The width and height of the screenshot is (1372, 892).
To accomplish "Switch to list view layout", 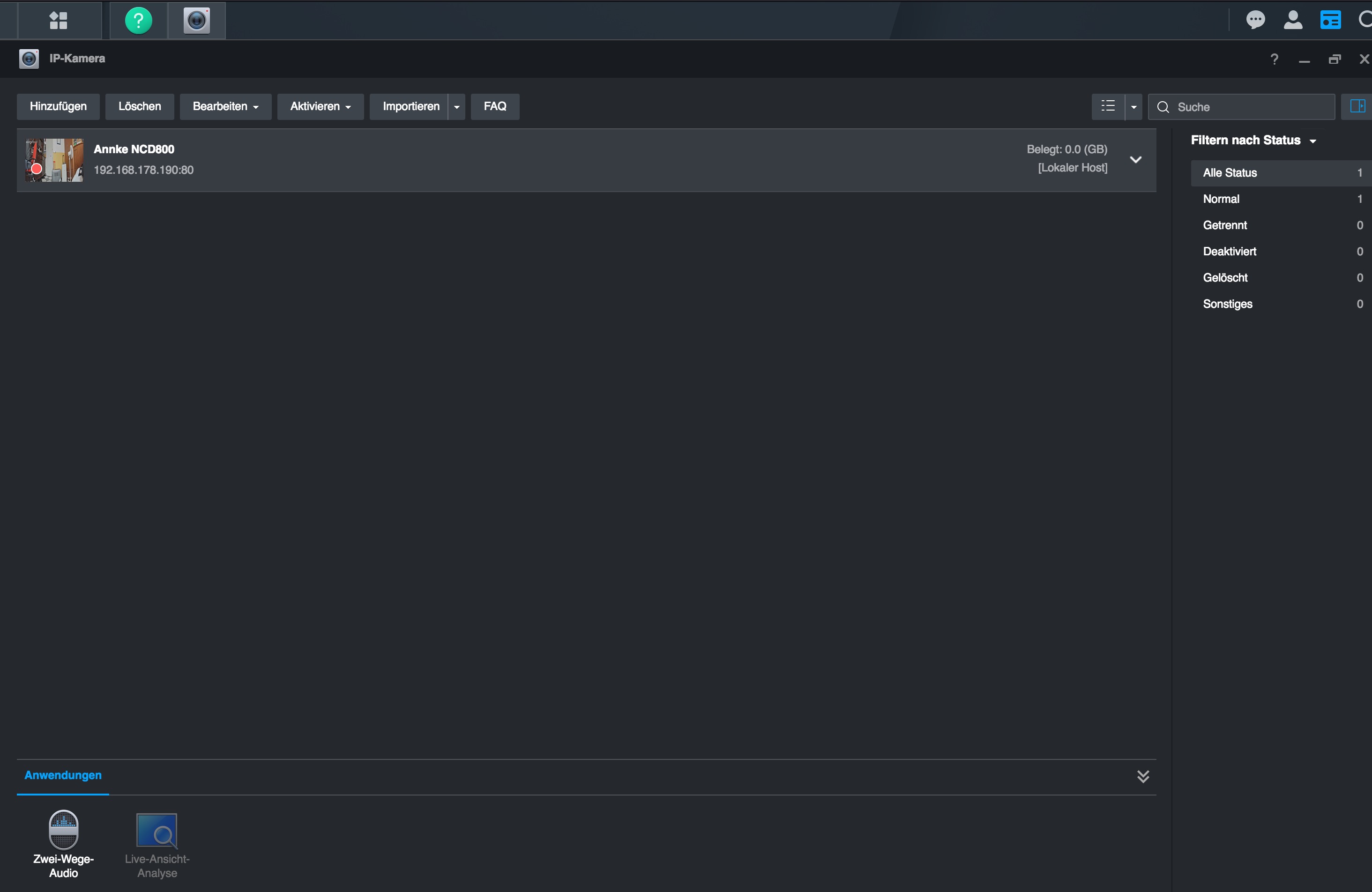I will point(1107,107).
